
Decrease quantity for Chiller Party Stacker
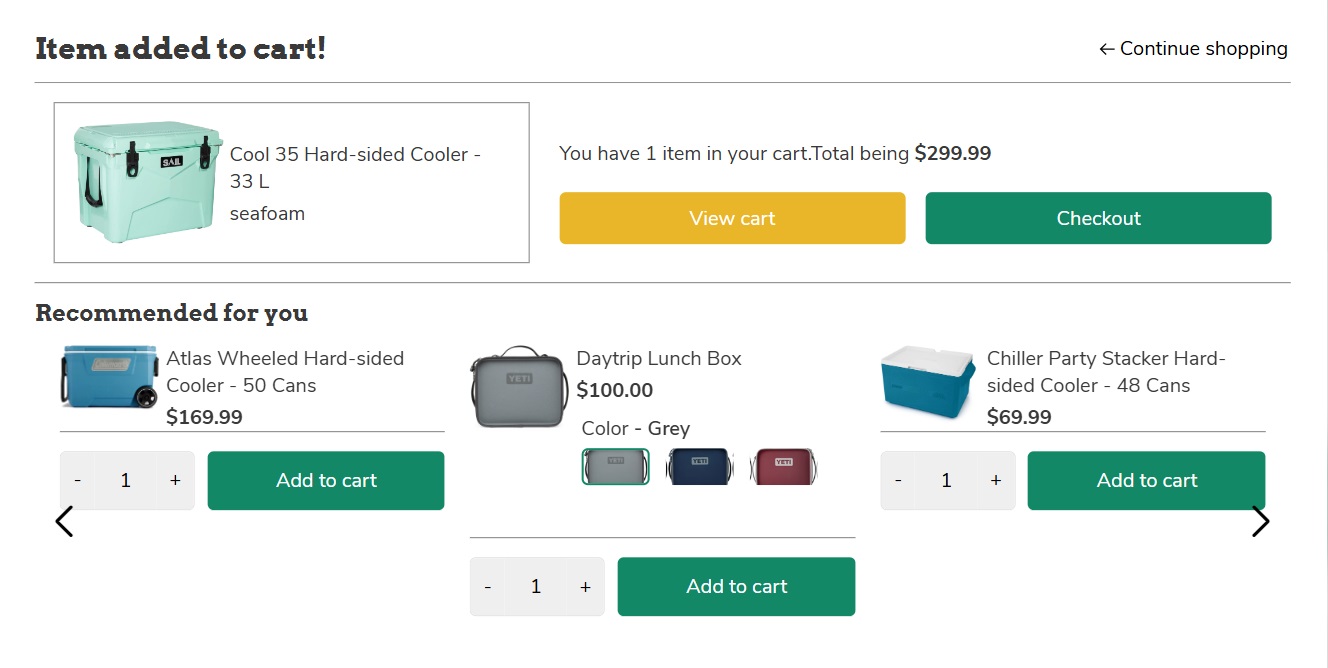[x=897, y=480]
